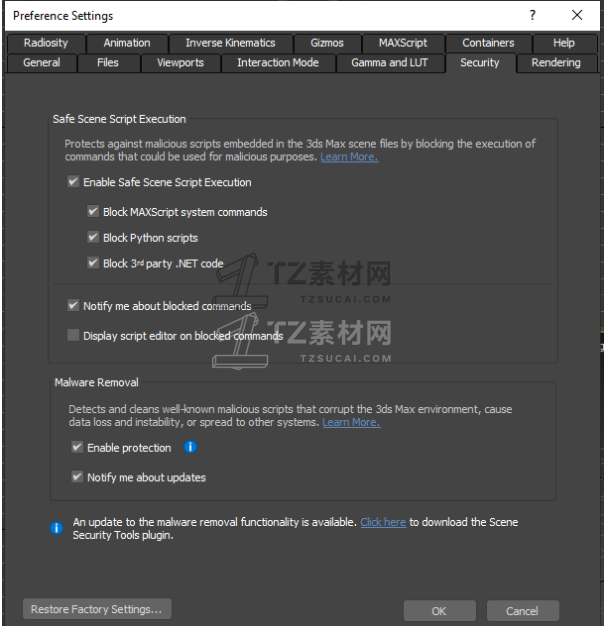Close the Preference Settings dialog
Screen dimensions: 604x626
(x=577, y=15)
